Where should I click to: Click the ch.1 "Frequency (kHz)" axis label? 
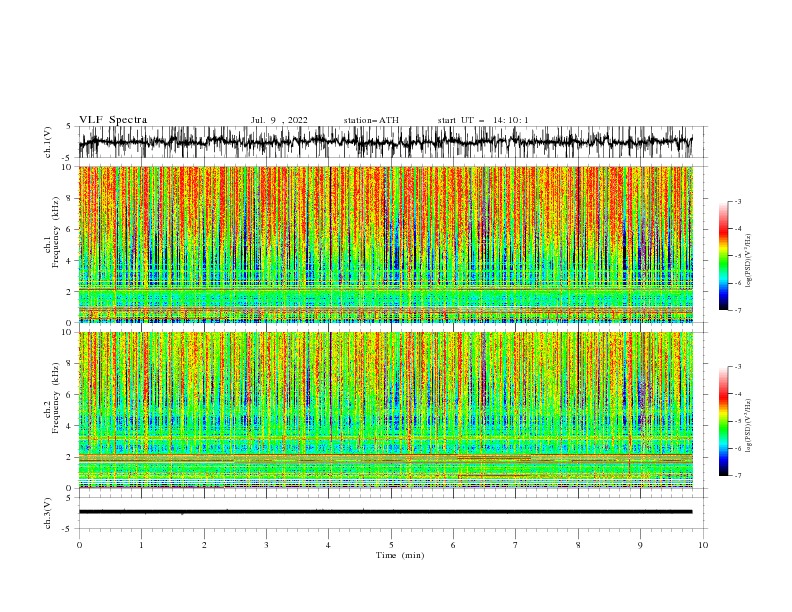click(x=56, y=231)
